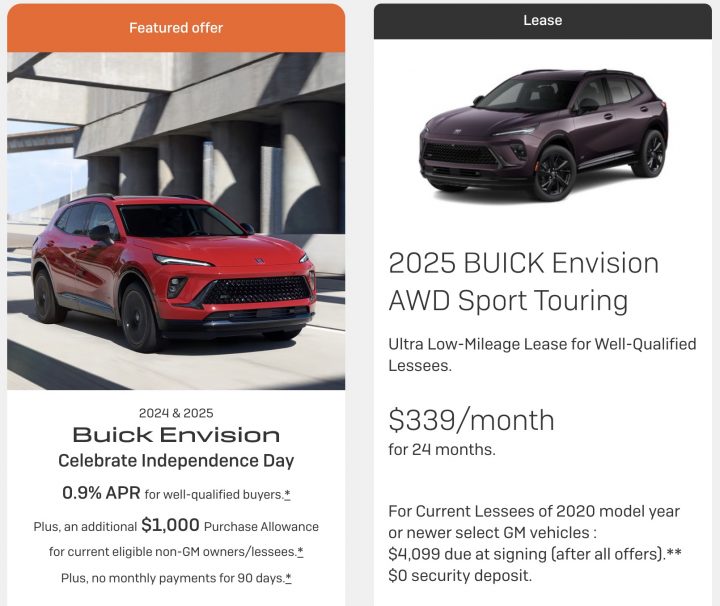Click the Celebrate Independence Day subtitle
This screenshot has width=720, height=606.
pos(176,460)
